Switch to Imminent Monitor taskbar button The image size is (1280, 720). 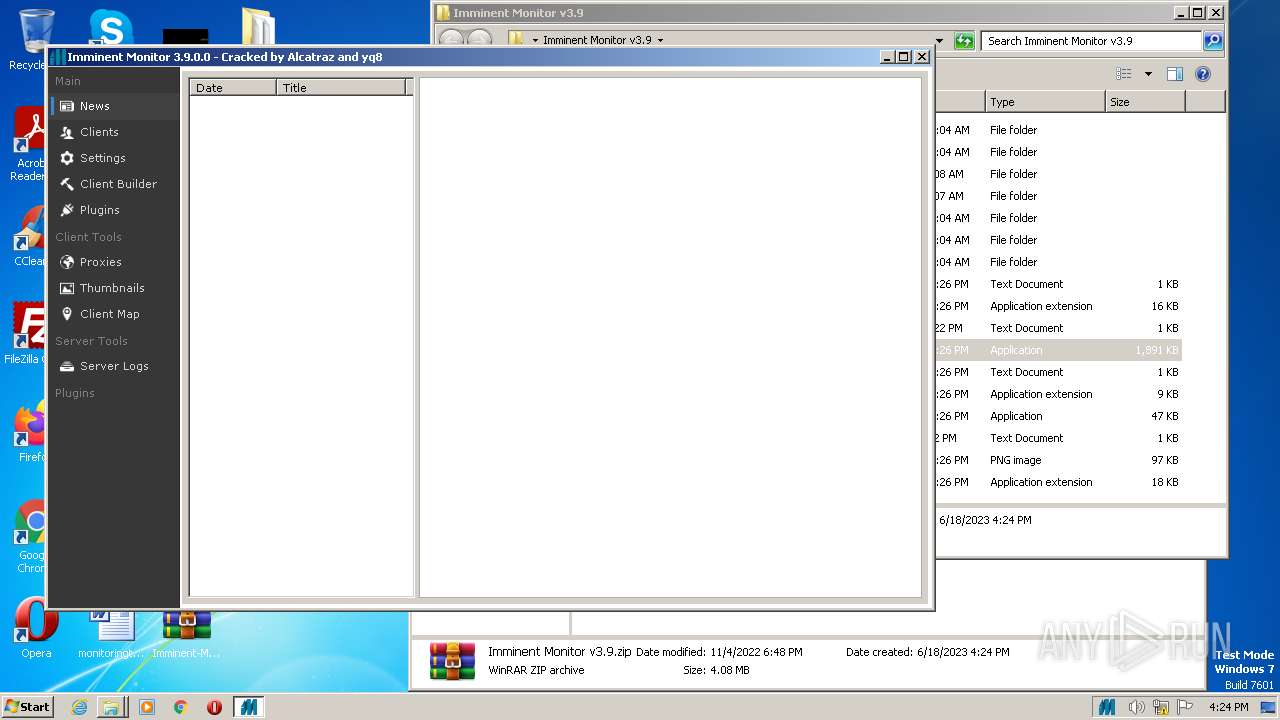248,707
